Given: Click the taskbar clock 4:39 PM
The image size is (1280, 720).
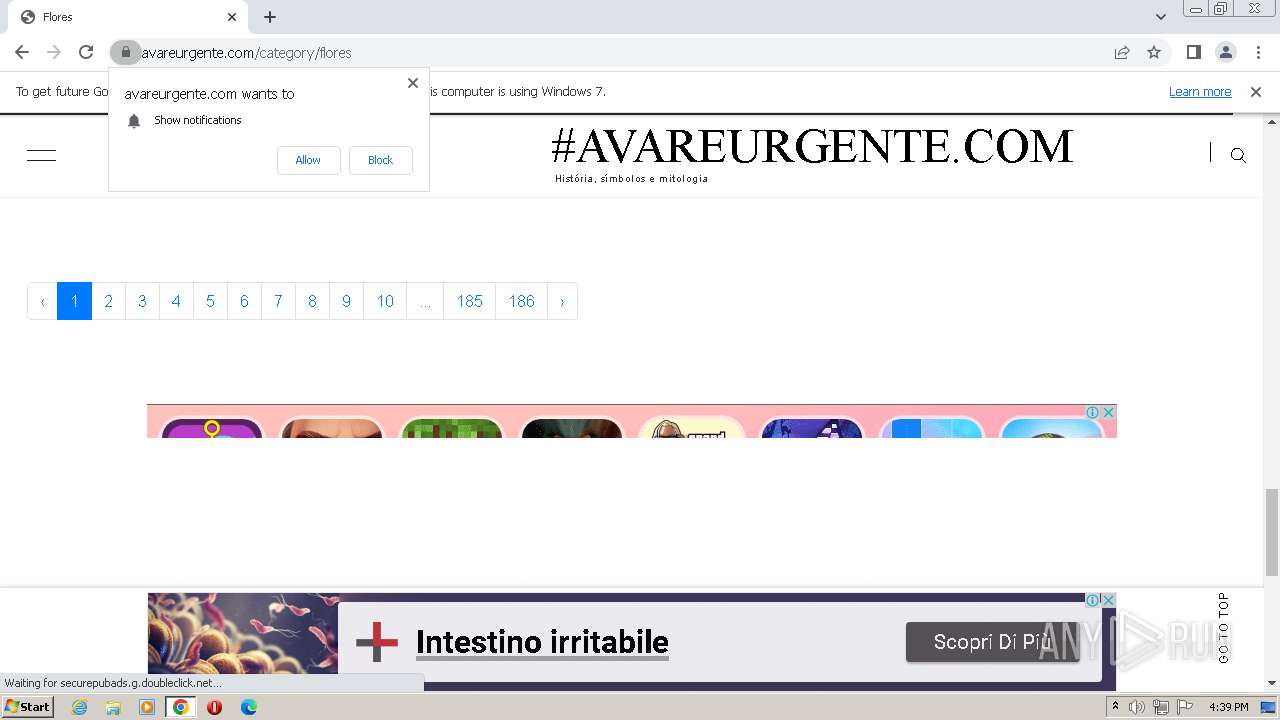Looking at the screenshot, I should [1229, 707].
